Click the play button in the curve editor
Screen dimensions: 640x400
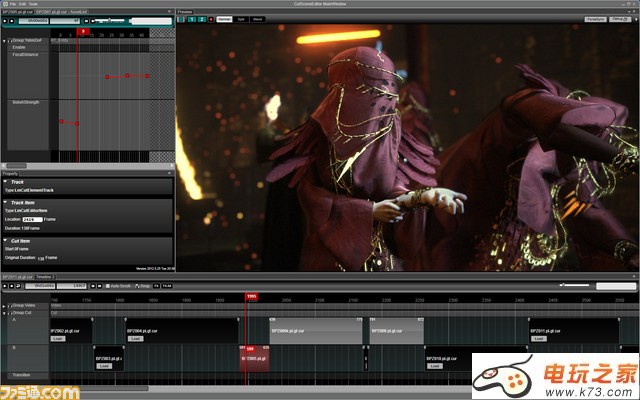pos(6,20)
